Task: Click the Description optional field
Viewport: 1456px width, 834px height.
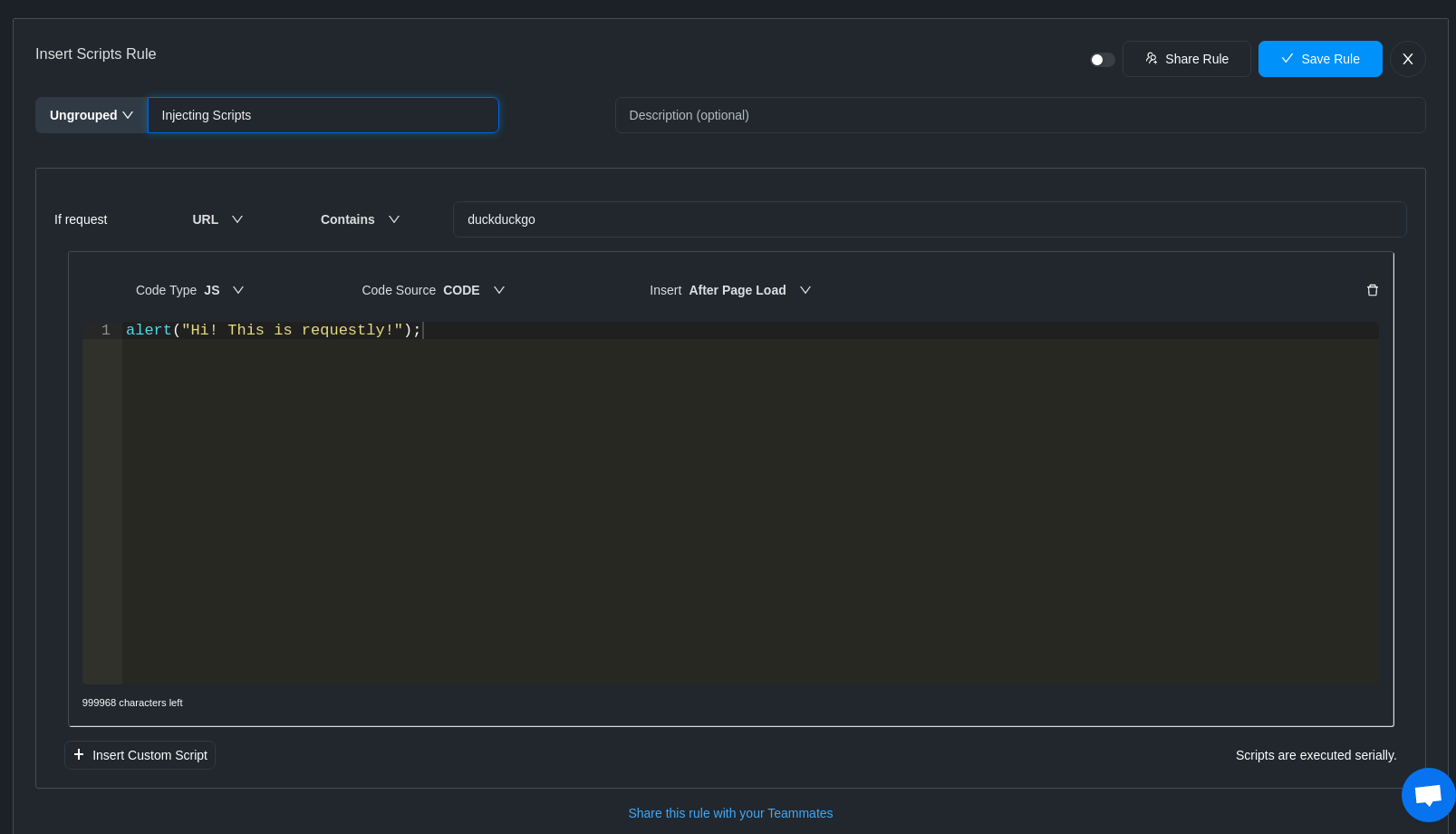Action: (1020, 115)
